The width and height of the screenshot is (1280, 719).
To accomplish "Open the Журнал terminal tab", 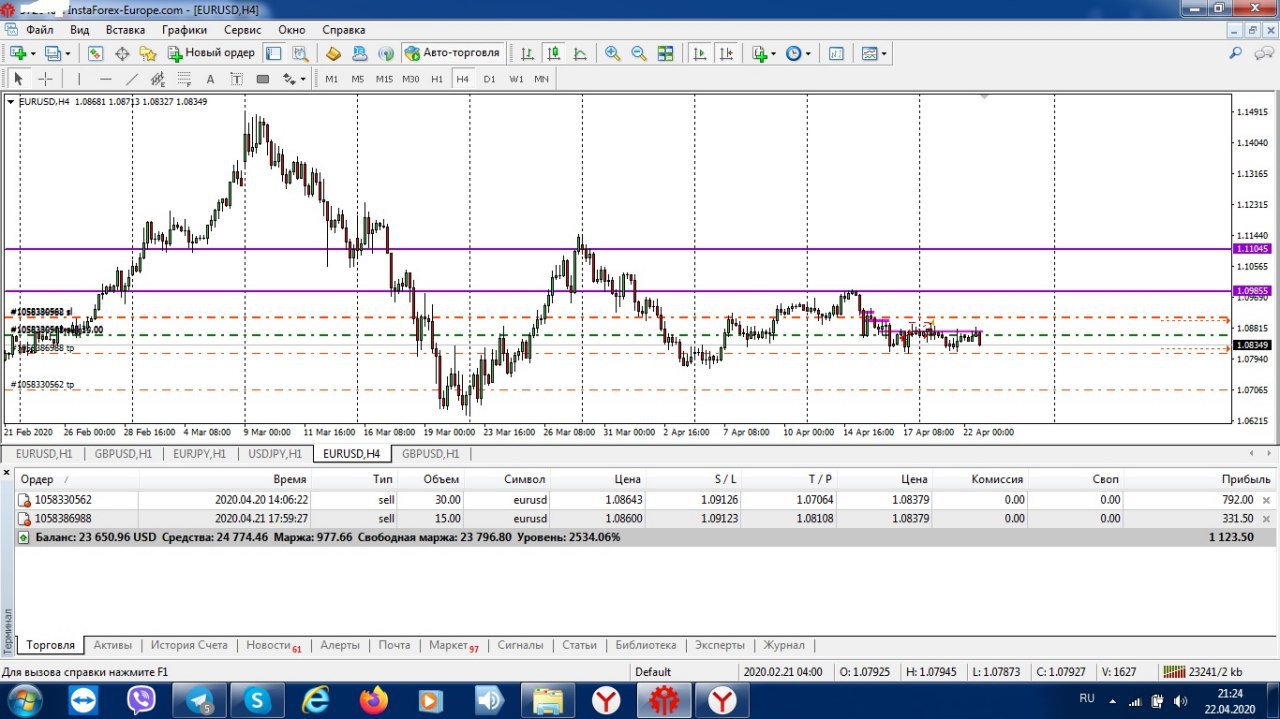I will (x=783, y=645).
